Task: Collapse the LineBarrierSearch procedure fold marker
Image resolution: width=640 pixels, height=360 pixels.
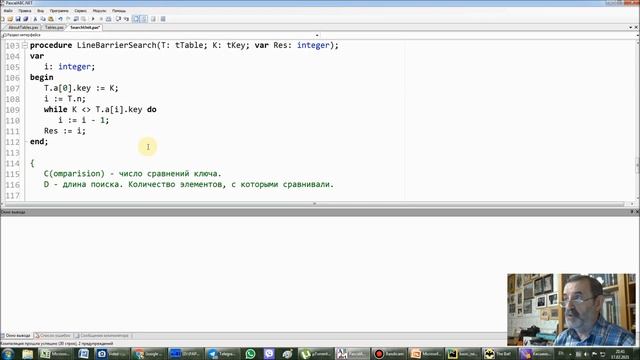Action: click(25, 45)
